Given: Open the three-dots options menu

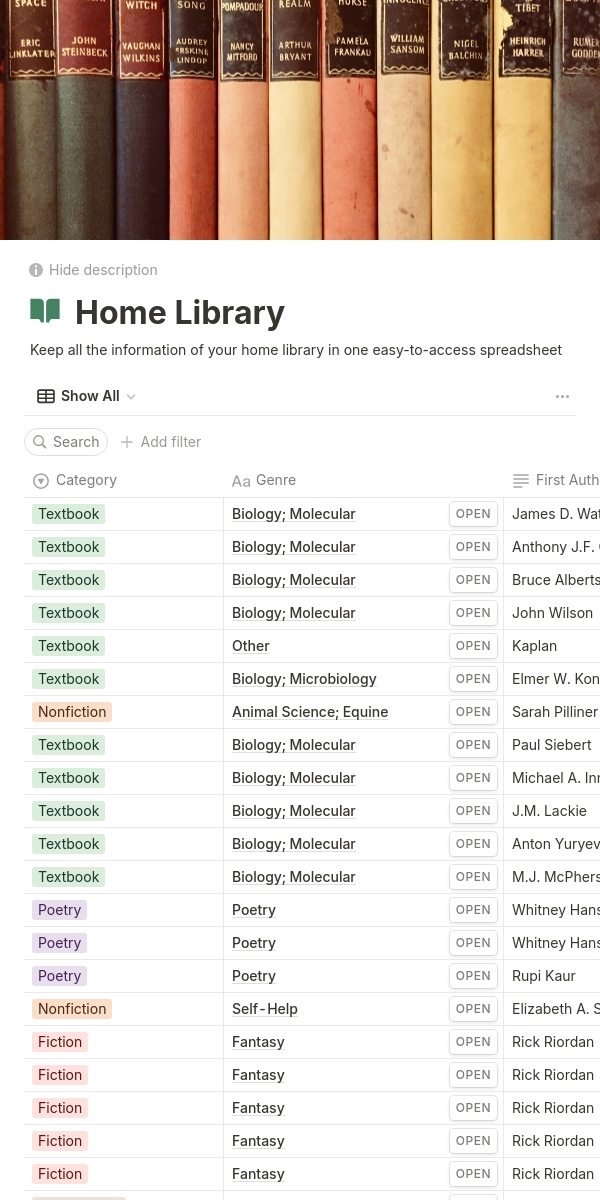Looking at the screenshot, I should [562, 397].
